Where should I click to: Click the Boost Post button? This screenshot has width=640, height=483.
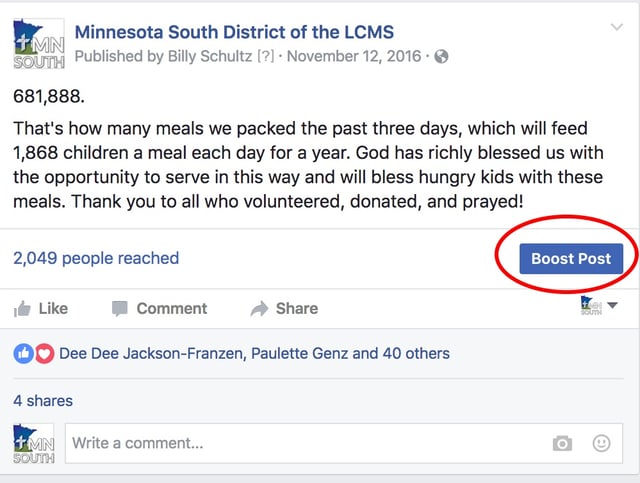pyautogui.click(x=571, y=259)
